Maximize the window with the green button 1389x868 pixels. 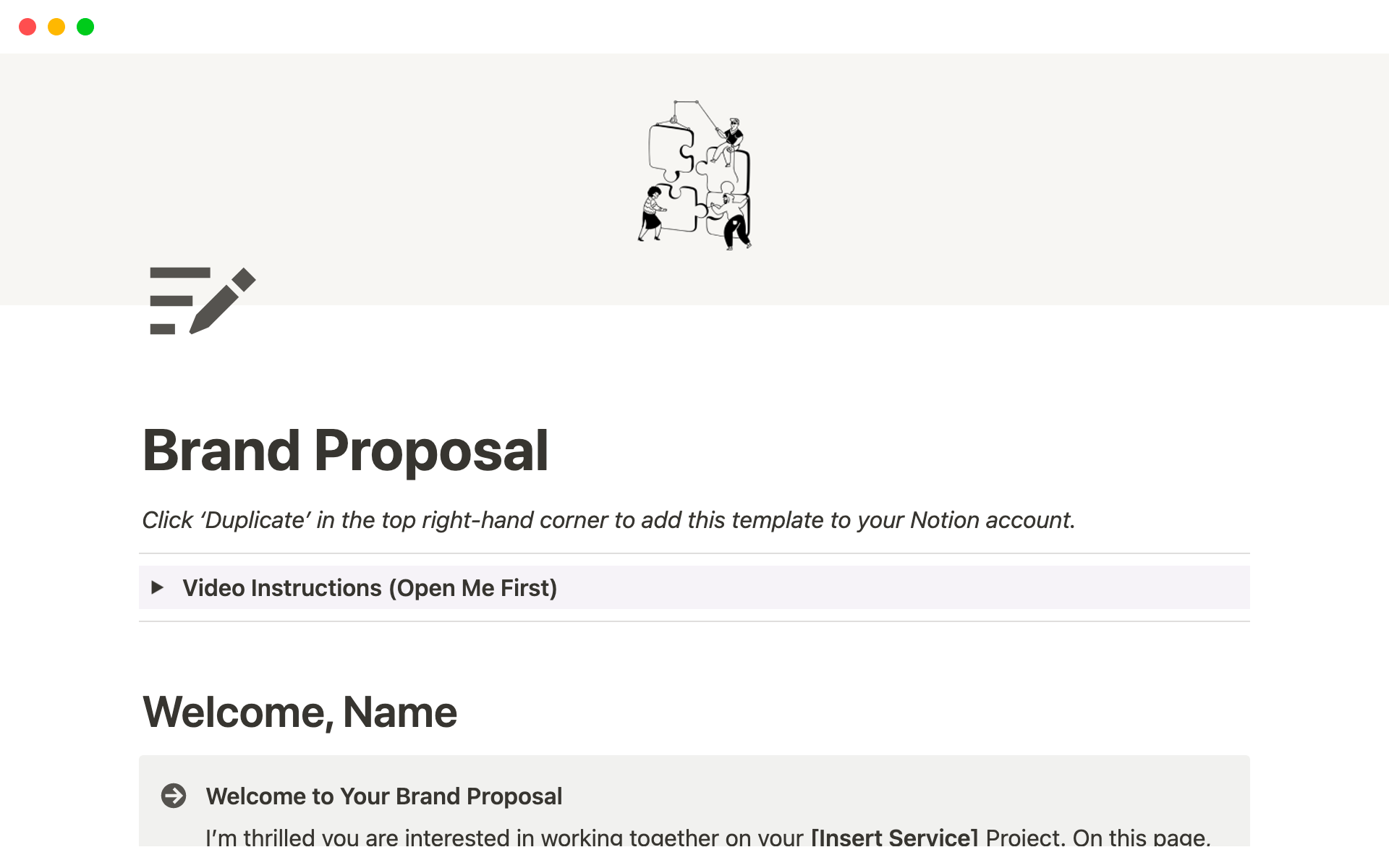pyautogui.click(x=85, y=27)
